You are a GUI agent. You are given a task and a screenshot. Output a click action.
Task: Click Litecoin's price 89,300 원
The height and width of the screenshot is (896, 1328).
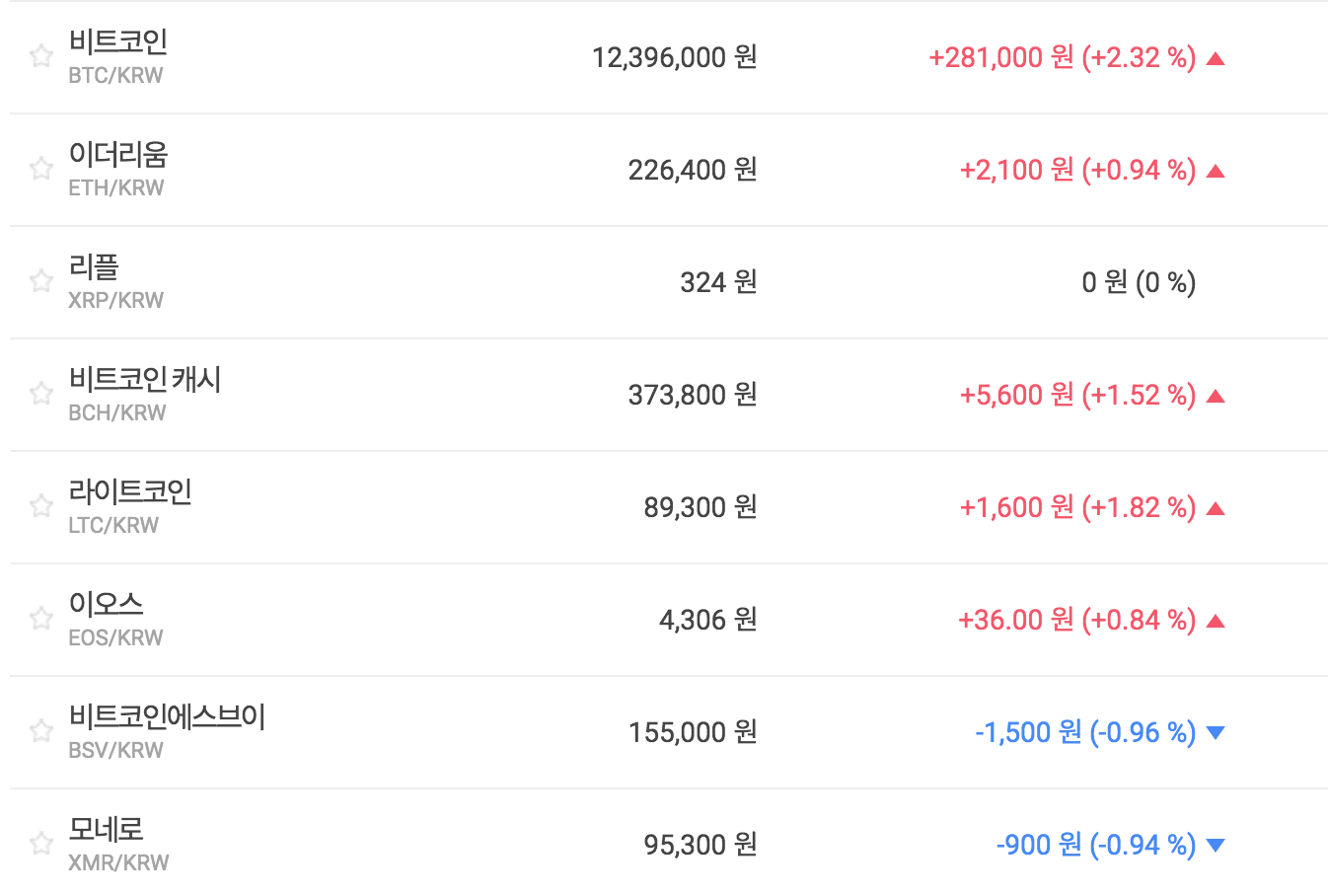click(x=700, y=507)
